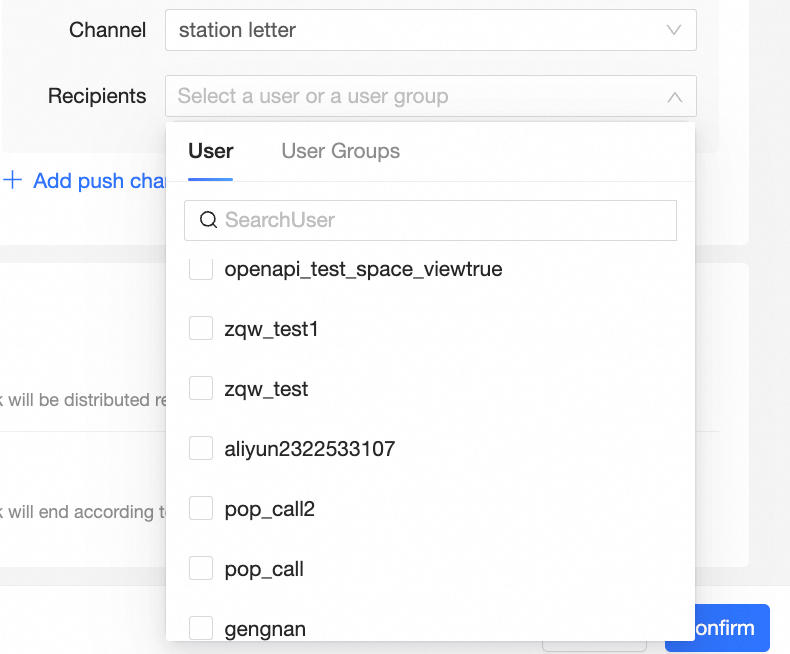Switch to the User tab
The width and height of the screenshot is (790, 654).
(x=210, y=151)
